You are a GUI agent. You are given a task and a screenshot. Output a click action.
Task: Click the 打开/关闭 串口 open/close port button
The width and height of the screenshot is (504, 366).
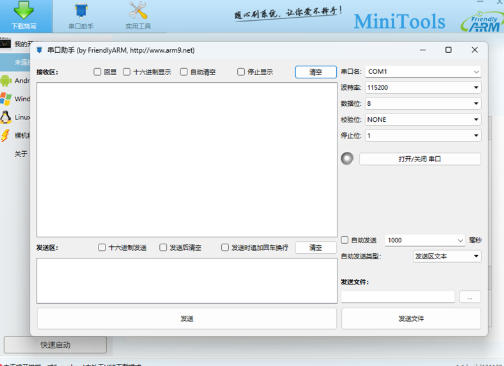coord(420,159)
